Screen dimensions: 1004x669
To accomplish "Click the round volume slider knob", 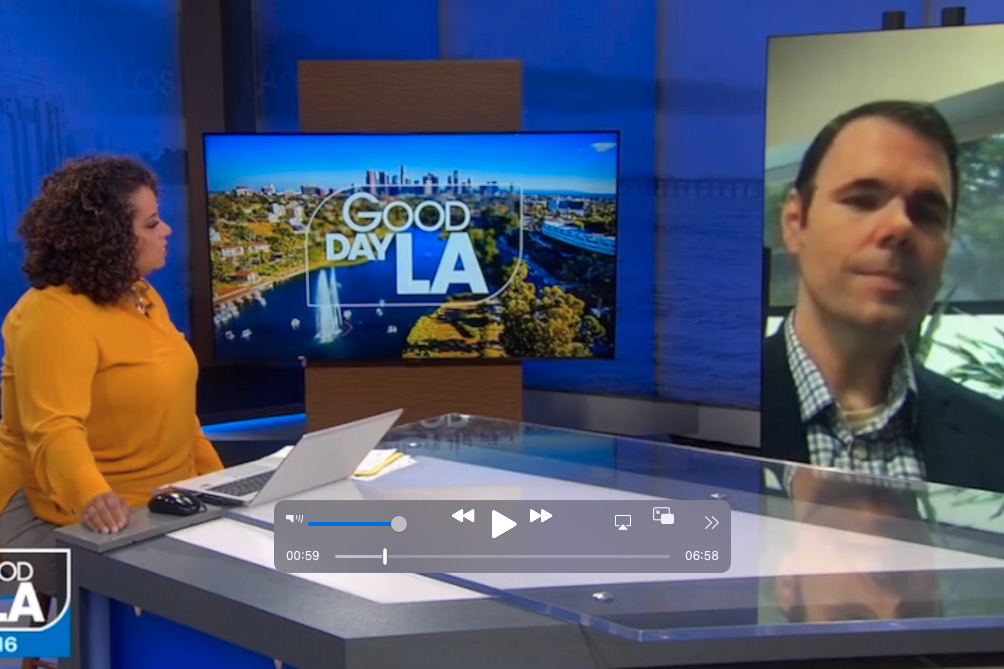I will [399, 524].
